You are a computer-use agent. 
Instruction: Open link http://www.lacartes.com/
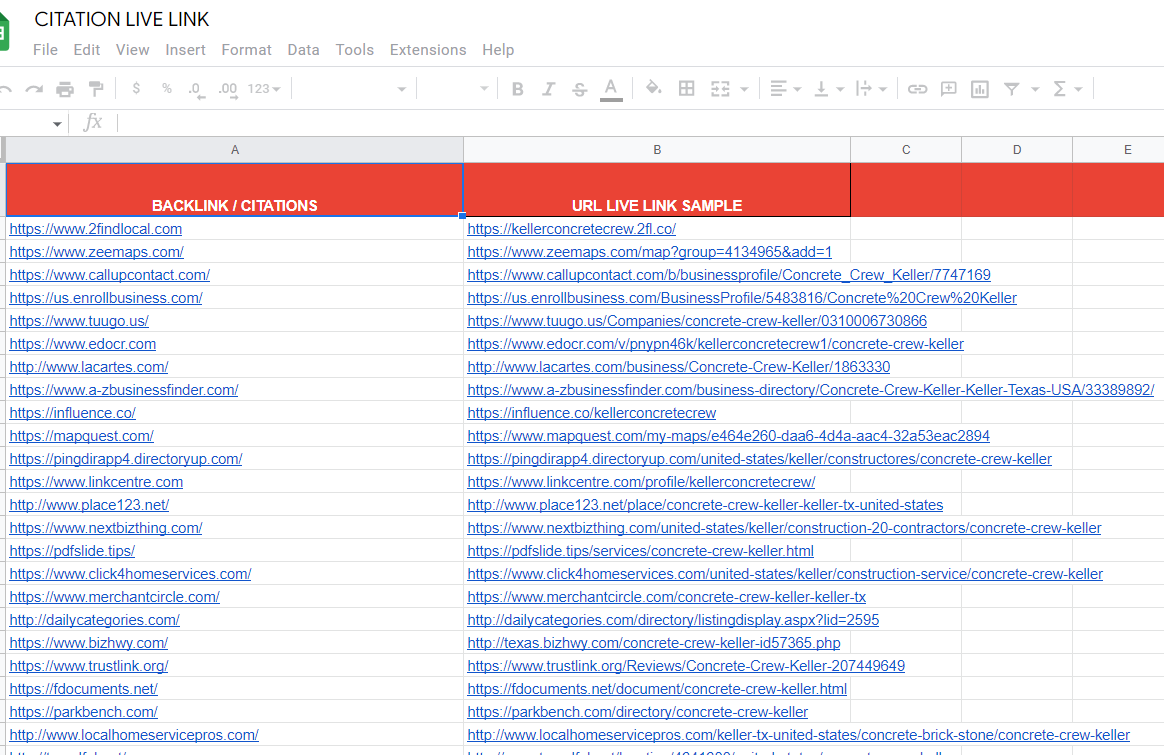point(89,367)
